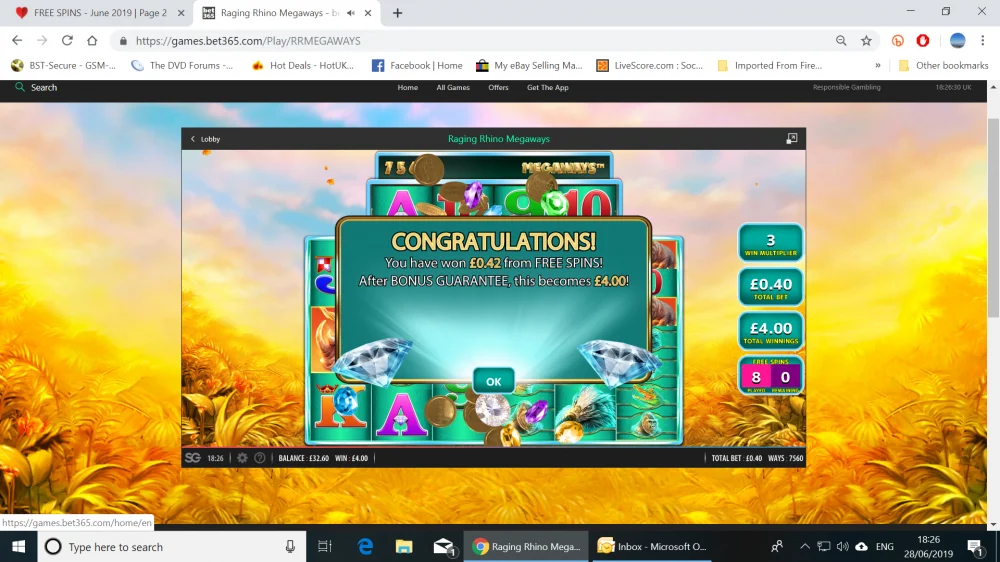
Task: Go back to Lobby
Action: (x=205, y=139)
